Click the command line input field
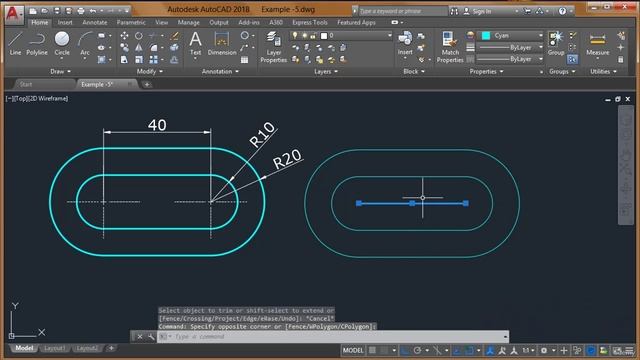This screenshot has width=640, height=360. 333,337
